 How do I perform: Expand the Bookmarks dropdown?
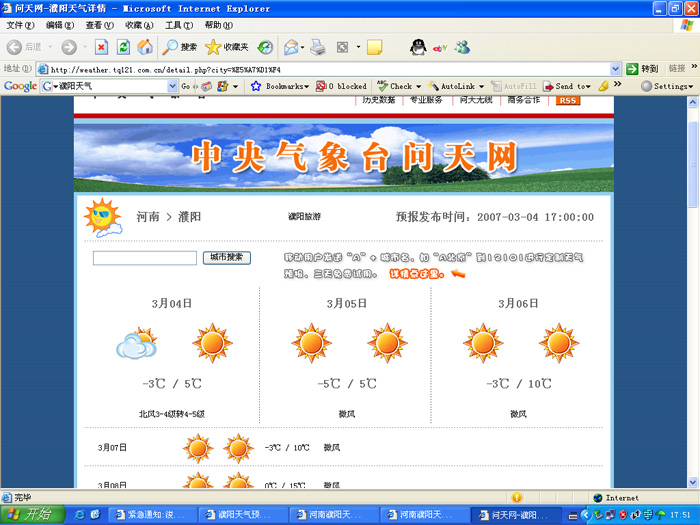306,86
